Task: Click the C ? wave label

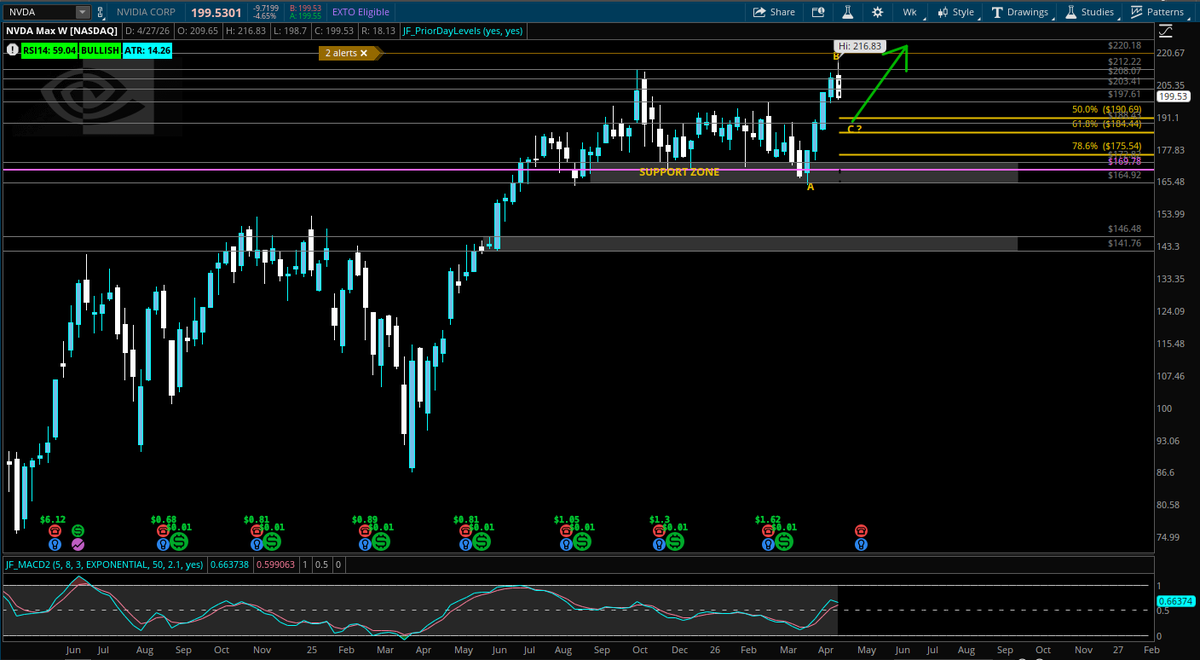Action: (854, 129)
